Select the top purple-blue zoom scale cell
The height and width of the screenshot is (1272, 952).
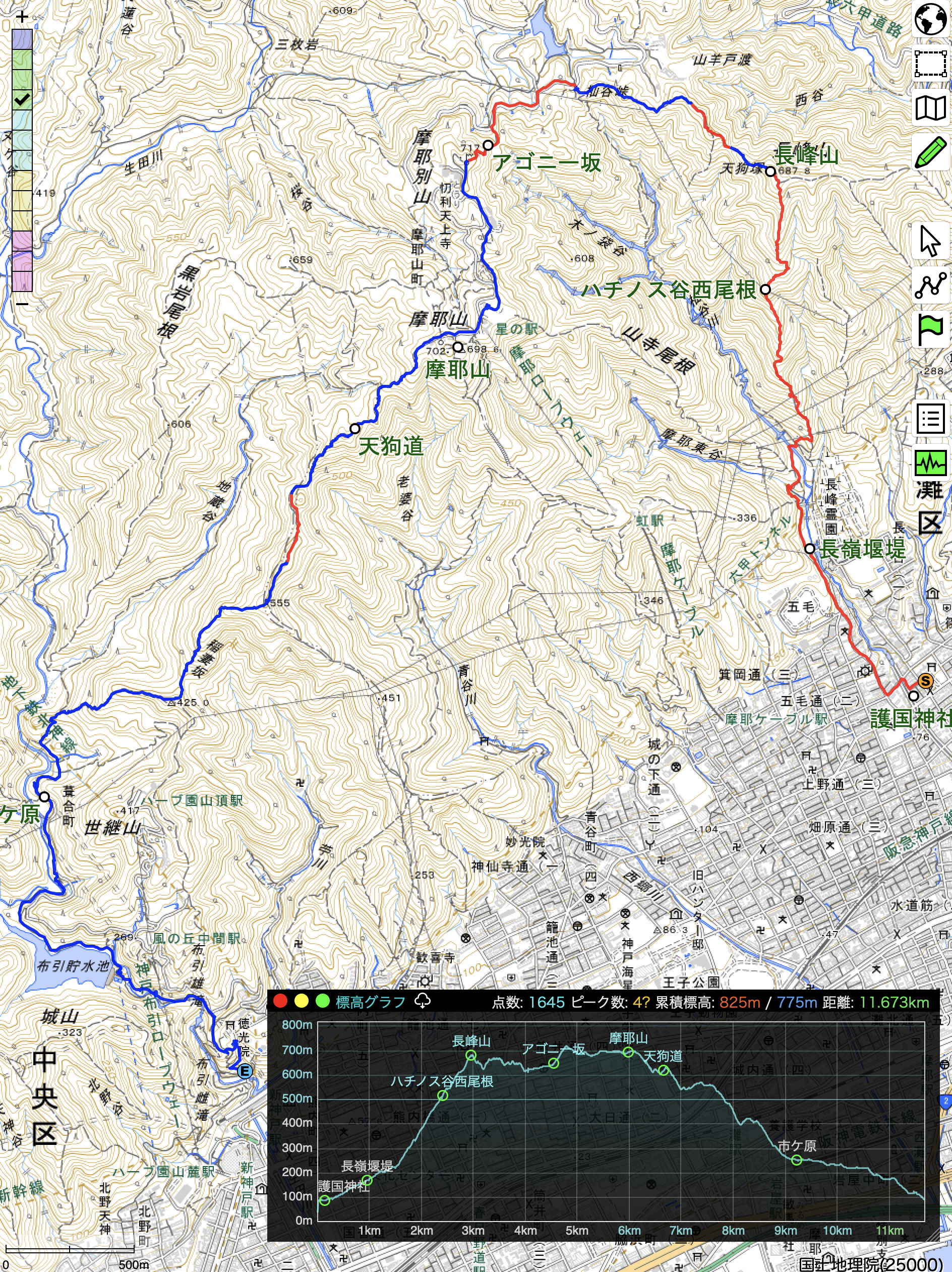22,39
